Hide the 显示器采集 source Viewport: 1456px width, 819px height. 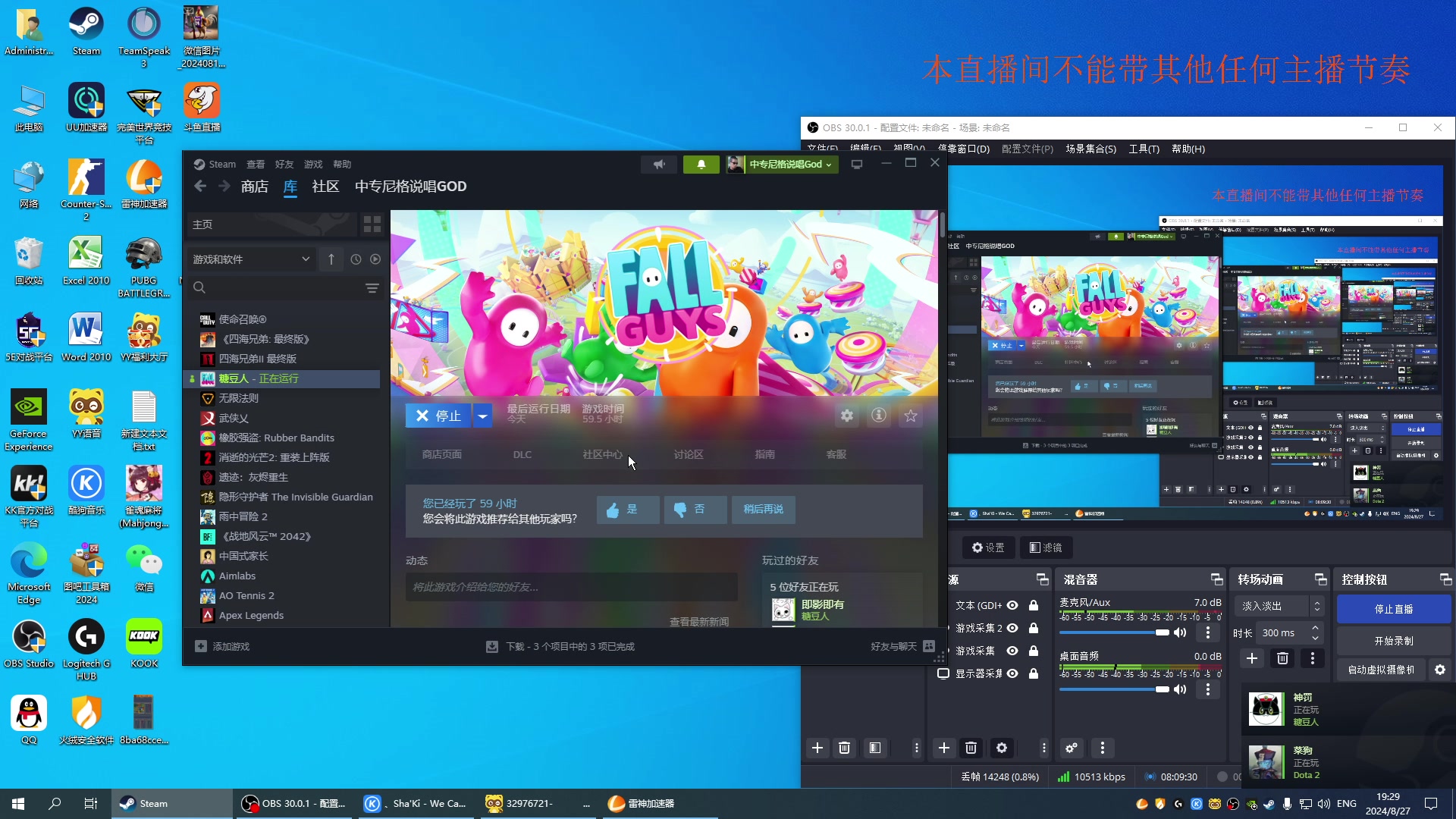pyautogui.click(x=1012, y=673)
